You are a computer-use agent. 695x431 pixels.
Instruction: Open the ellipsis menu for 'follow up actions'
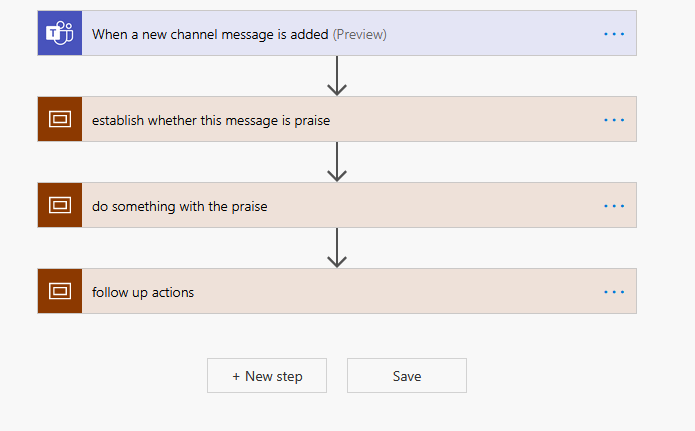tap(614, 292)
